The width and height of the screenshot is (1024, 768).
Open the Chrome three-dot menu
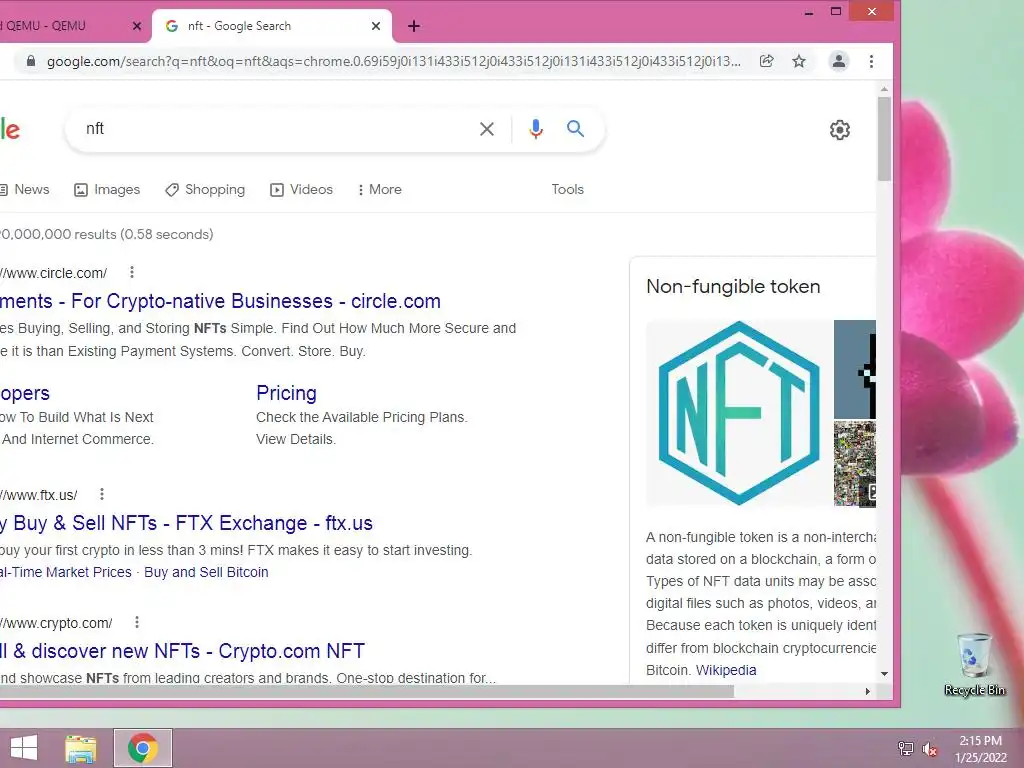871,61
